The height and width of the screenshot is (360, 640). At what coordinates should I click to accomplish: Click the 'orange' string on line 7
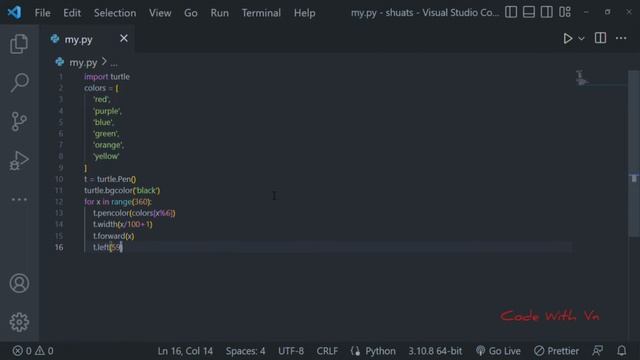coord(108,145)
